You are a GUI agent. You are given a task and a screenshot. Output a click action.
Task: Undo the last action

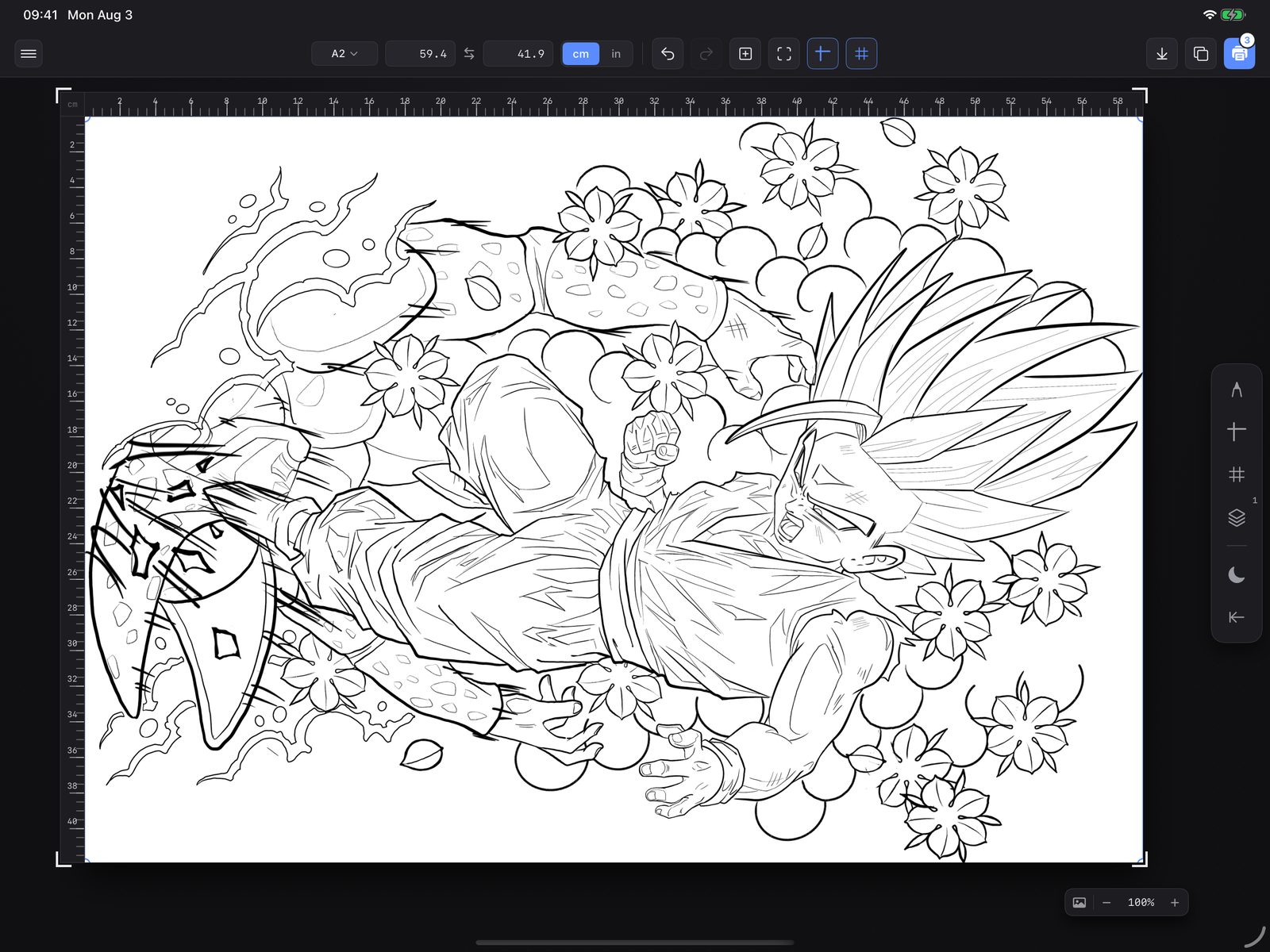pos(668,54)
